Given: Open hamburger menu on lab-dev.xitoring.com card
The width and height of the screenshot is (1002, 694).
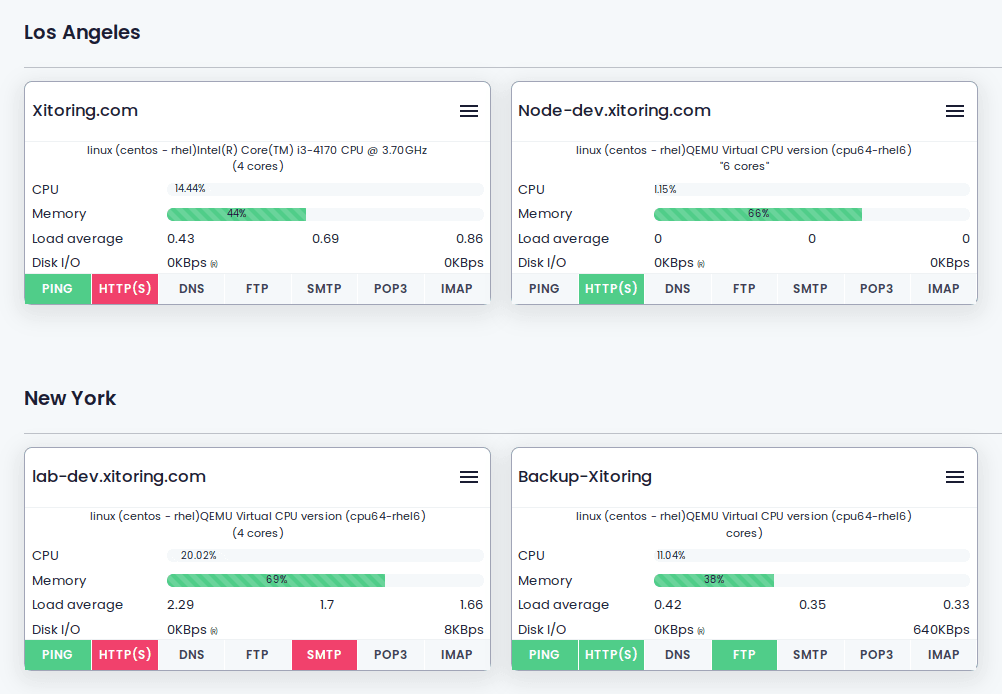Looking at the screenshot, I should point(469,477).
